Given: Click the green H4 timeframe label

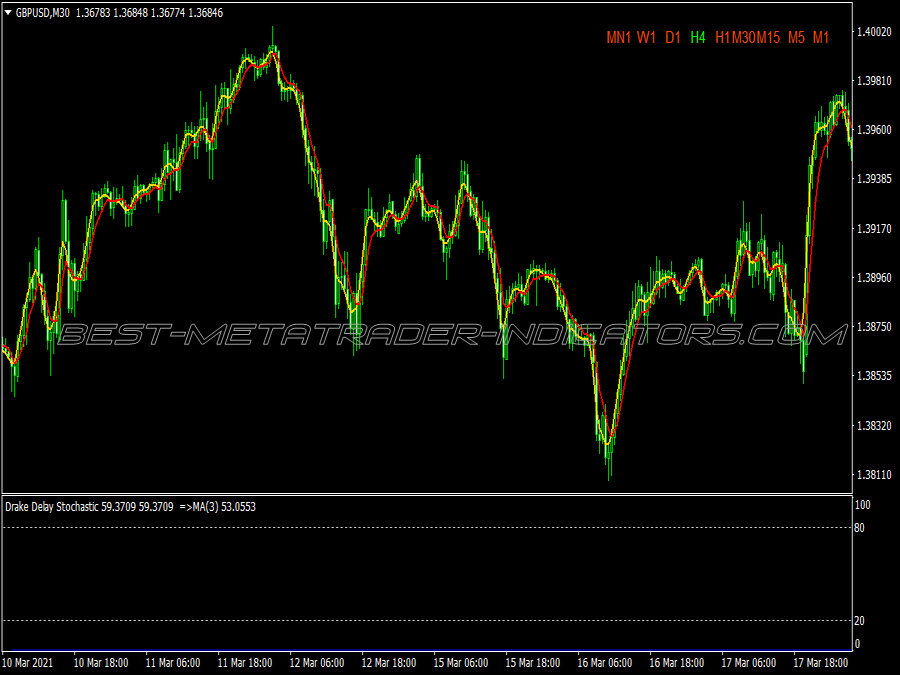Looking at the screenshot, I should coord(698,38).
